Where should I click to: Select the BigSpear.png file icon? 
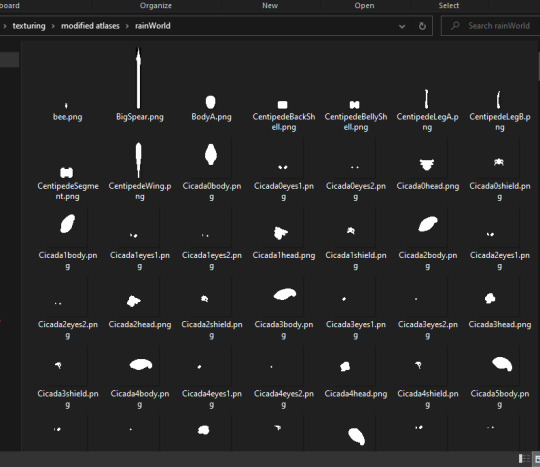(138, 79)
